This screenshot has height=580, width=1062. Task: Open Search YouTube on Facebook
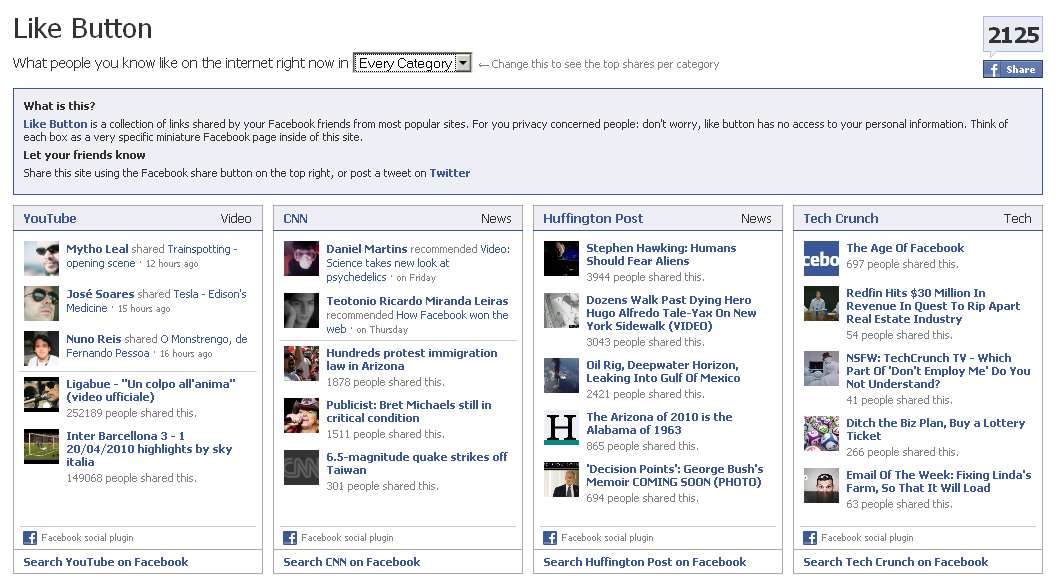106,562
